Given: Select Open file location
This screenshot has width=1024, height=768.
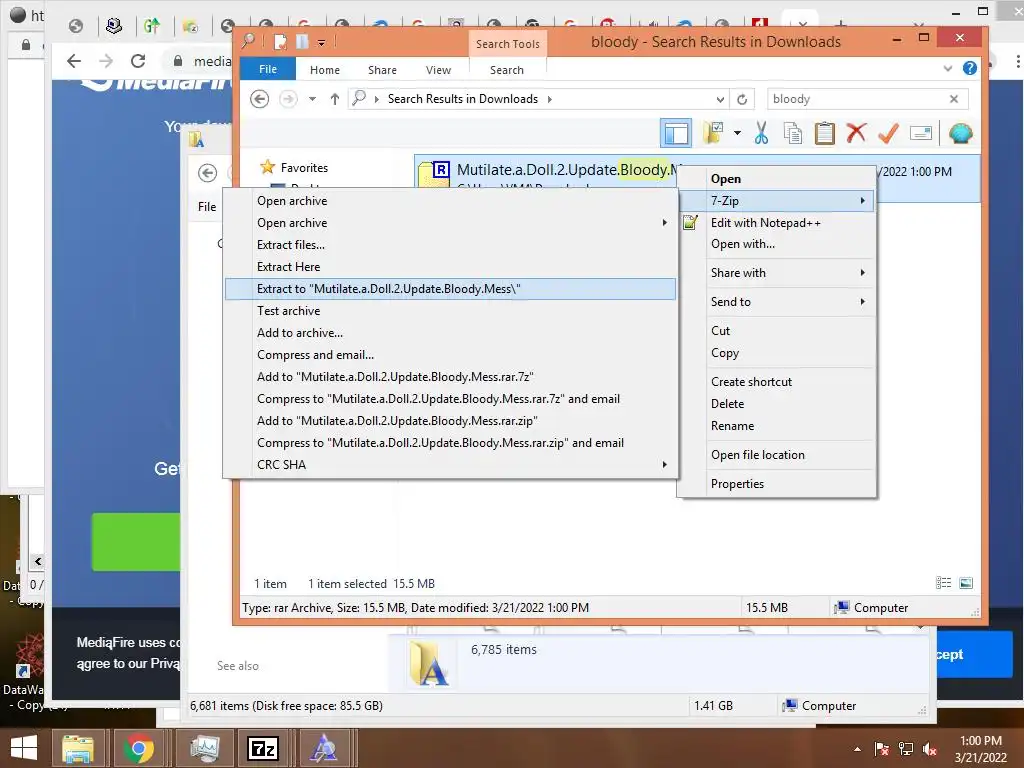Looking at the screenshot, I should (776, 455).
